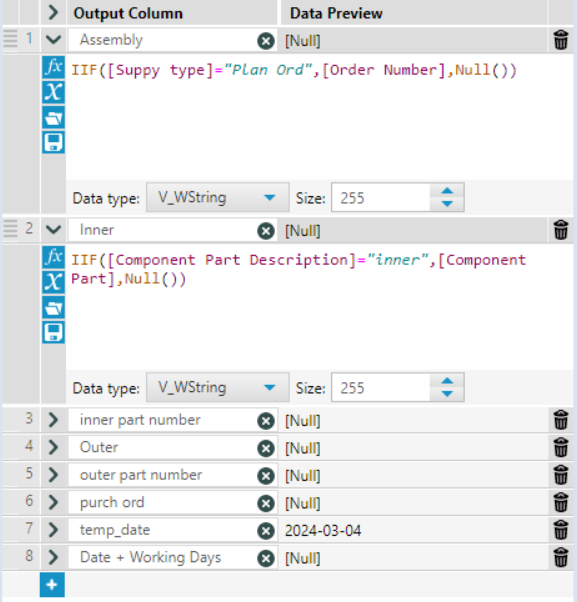The width and height of the screenshot is (577, 602).
Task: Delete the inner part number column
Action: coord(560,420)
